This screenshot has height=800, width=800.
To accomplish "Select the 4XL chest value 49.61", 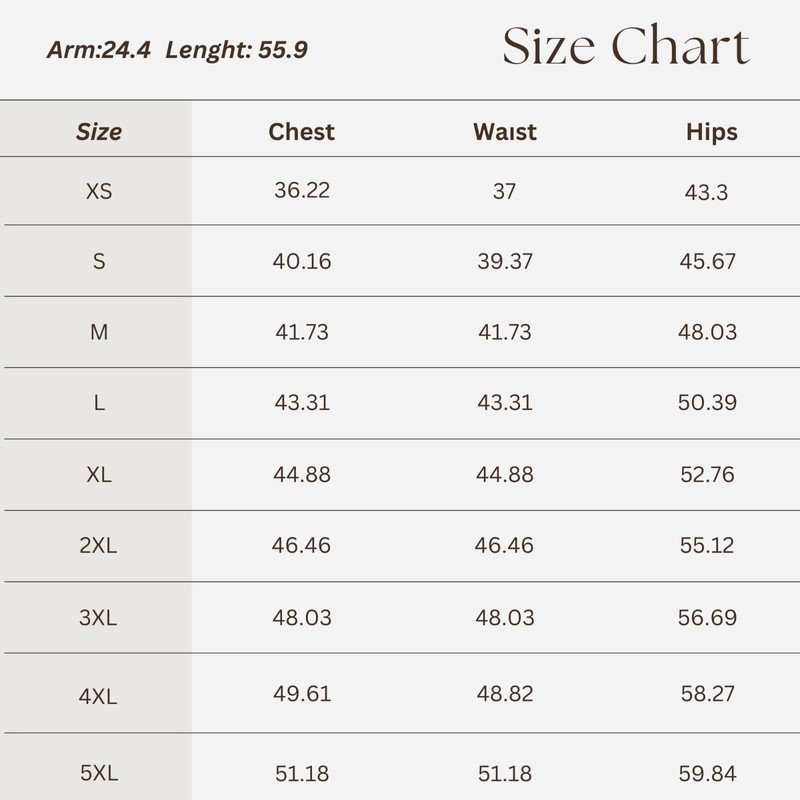I will coord(302,694).
